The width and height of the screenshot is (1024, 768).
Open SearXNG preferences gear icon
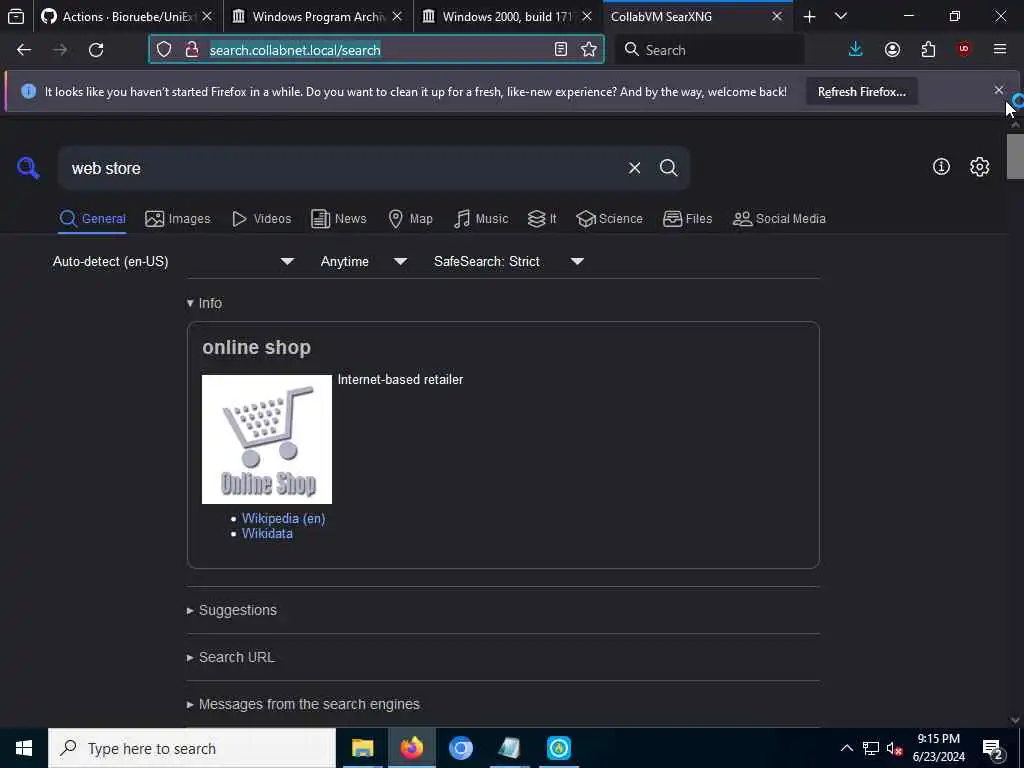pos(979,167)
